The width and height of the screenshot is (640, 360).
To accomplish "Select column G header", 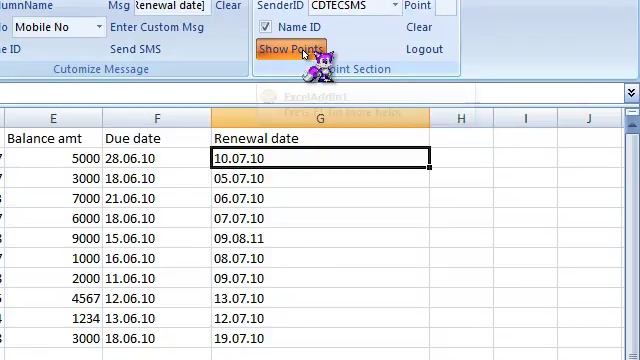I will 320,118.
